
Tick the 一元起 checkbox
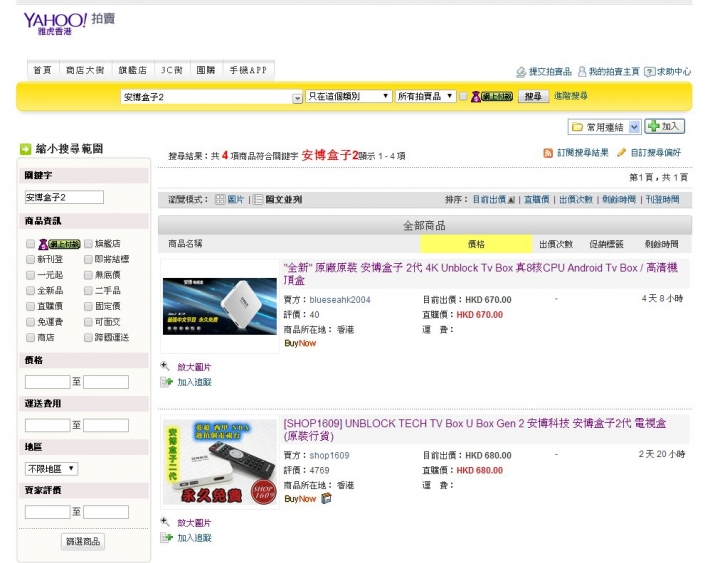[30, 275]
